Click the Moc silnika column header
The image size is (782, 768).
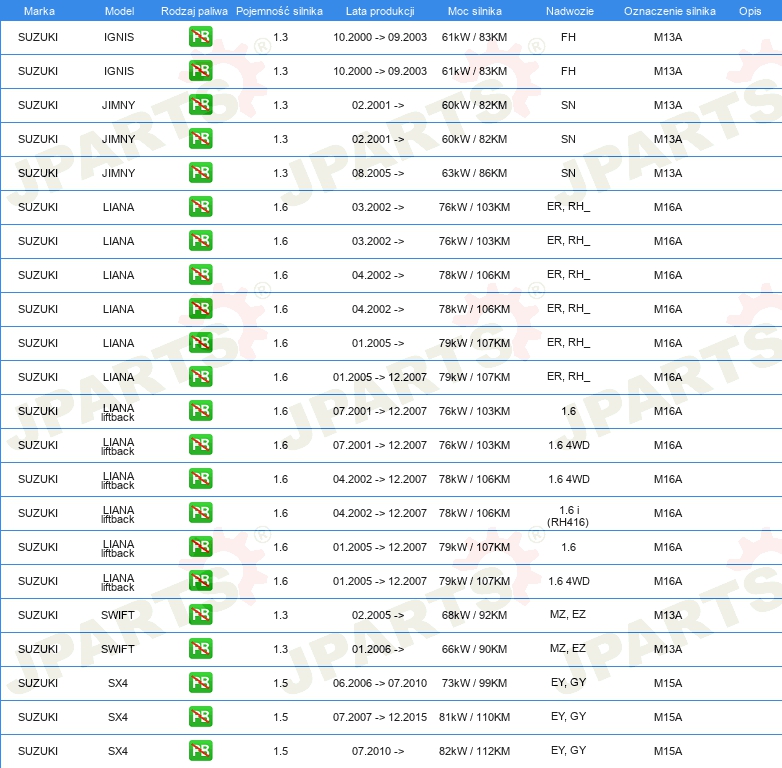pyautogui.click(x=474, y=11)
